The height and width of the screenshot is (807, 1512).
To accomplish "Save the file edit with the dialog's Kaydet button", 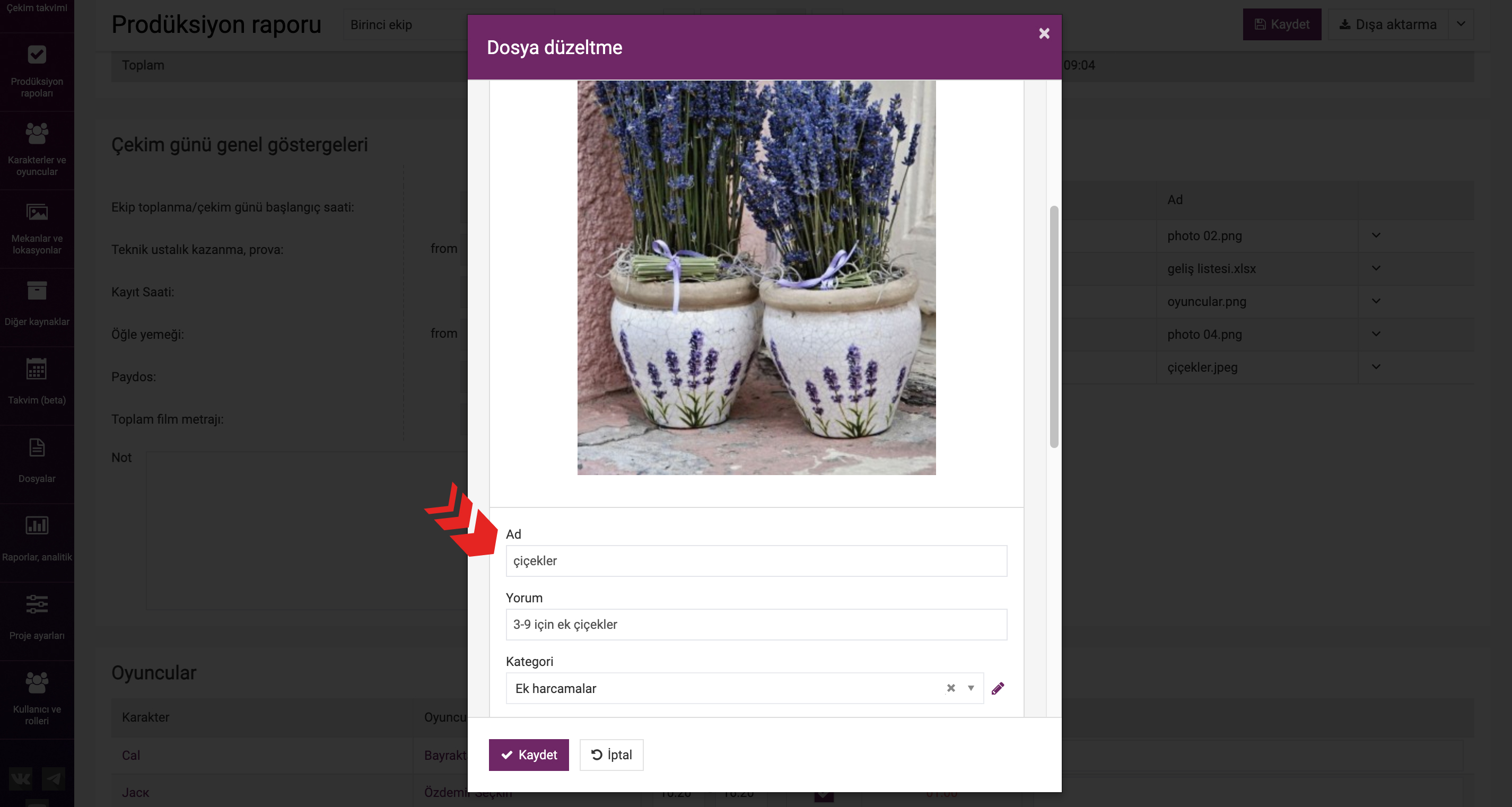I will pyautogui.click(x=528, y=755).
